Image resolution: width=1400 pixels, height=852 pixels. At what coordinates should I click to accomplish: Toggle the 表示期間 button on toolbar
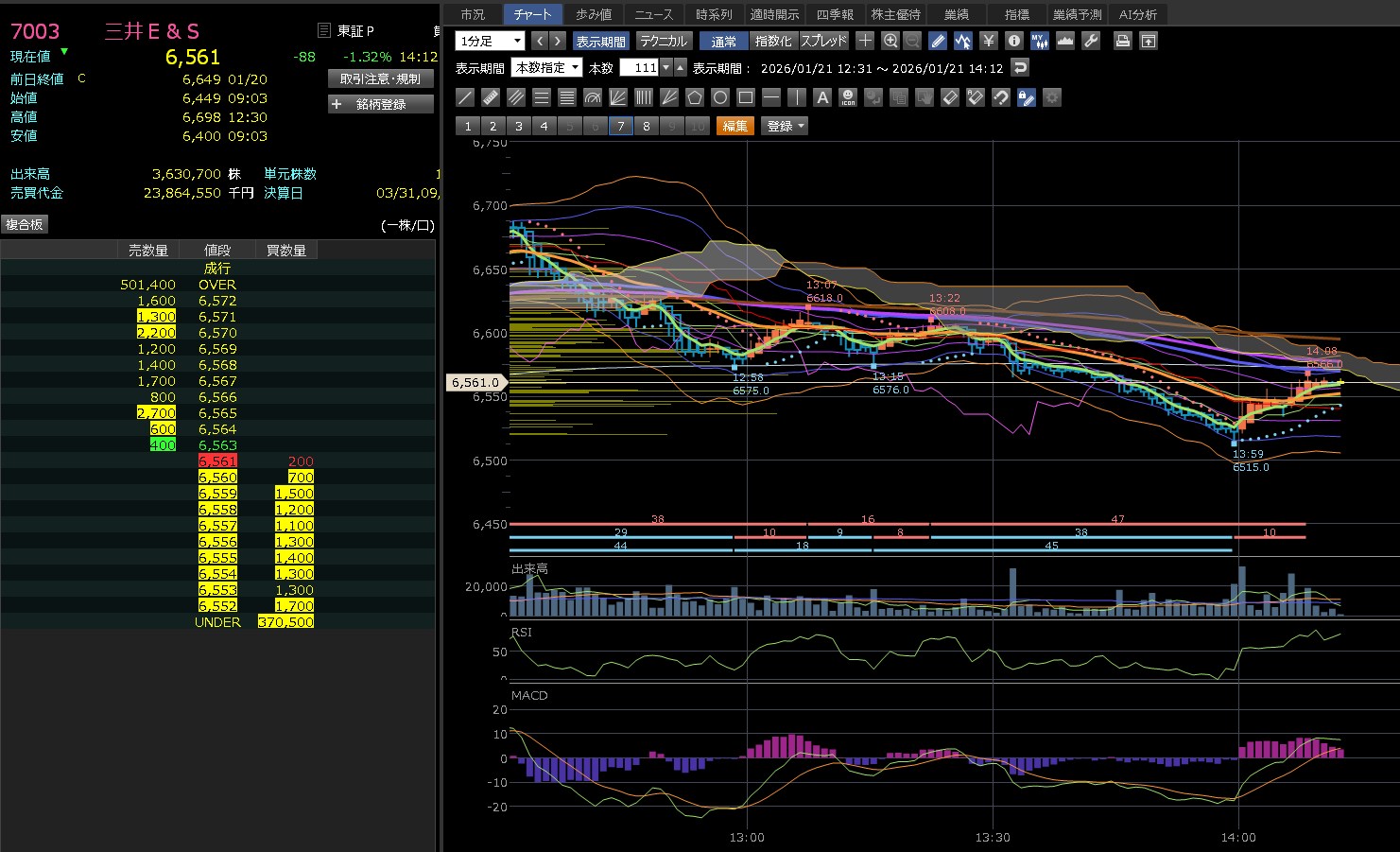click(x=600, y=41)
